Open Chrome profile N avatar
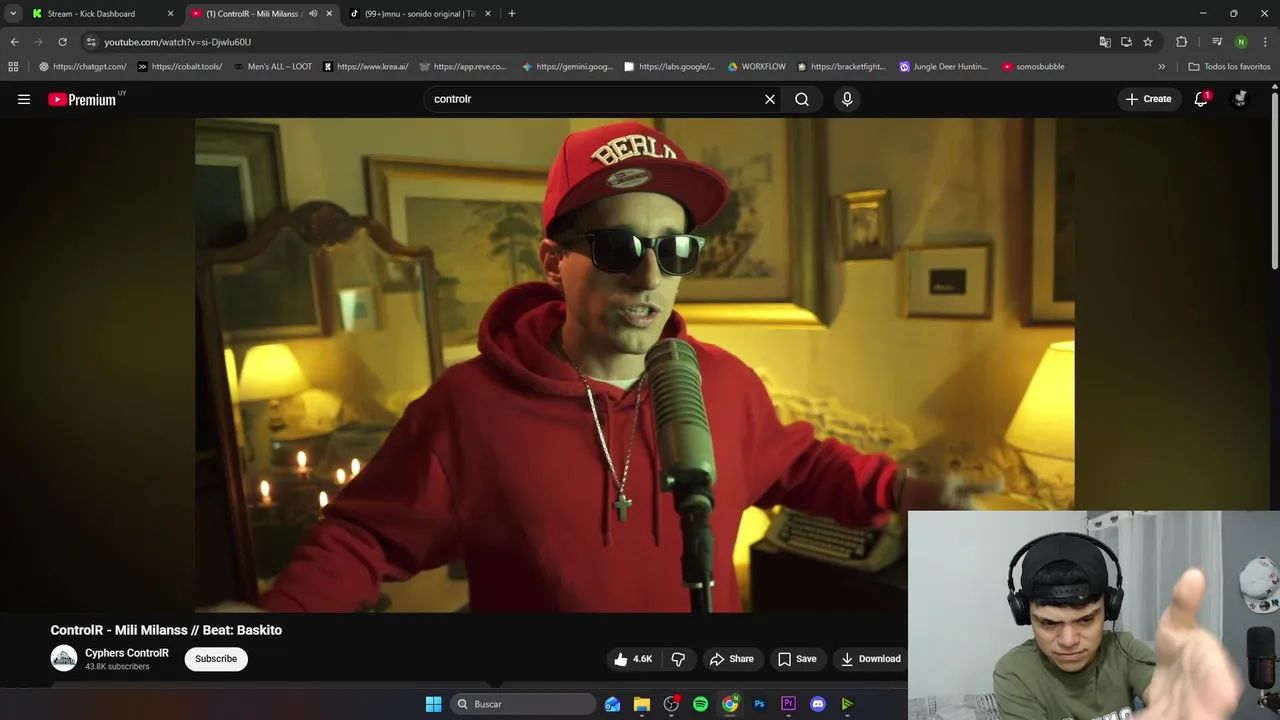The width and height of the screenshot is (1280, 720). click(1241, 42)
